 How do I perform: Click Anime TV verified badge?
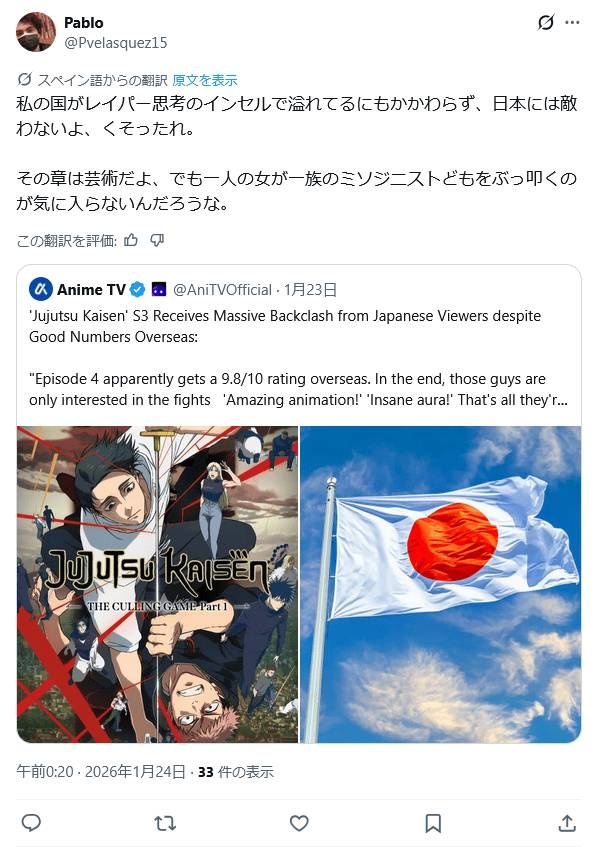138,290
